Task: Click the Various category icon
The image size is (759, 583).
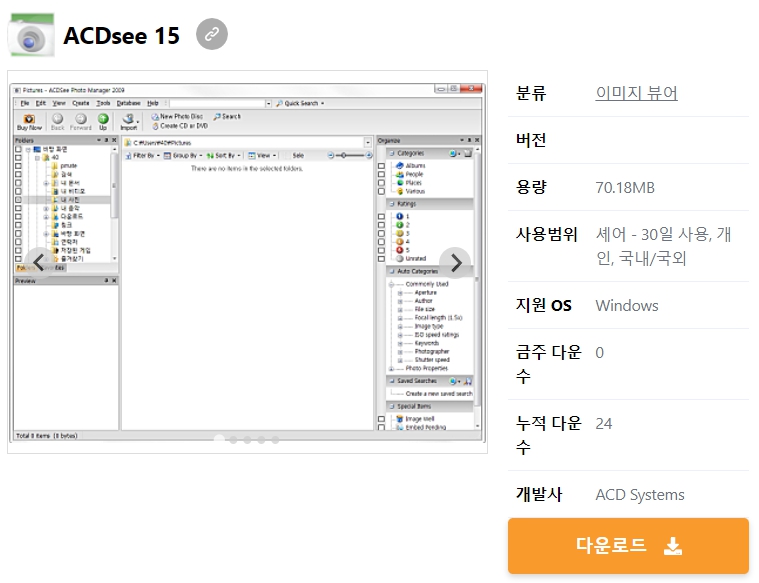Action: [x=400, y=192]
